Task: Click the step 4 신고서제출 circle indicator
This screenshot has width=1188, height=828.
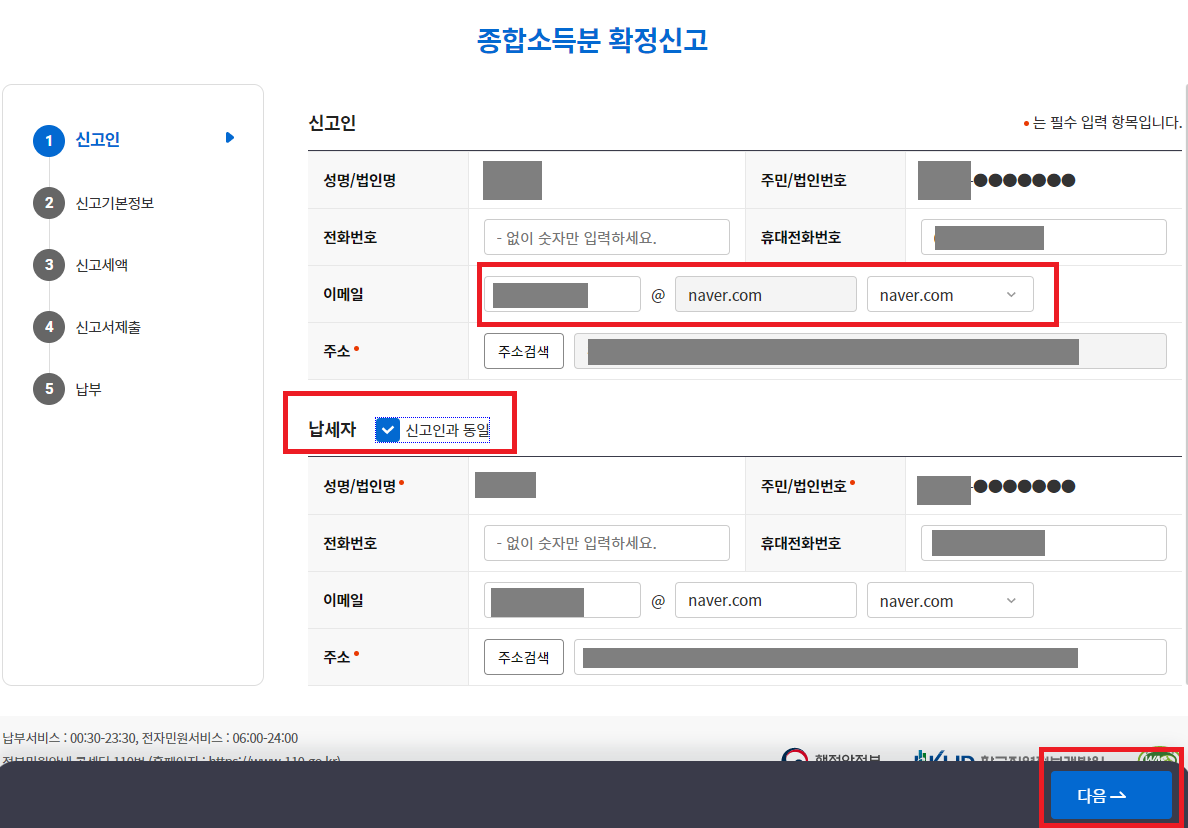Action: point(49,327)
